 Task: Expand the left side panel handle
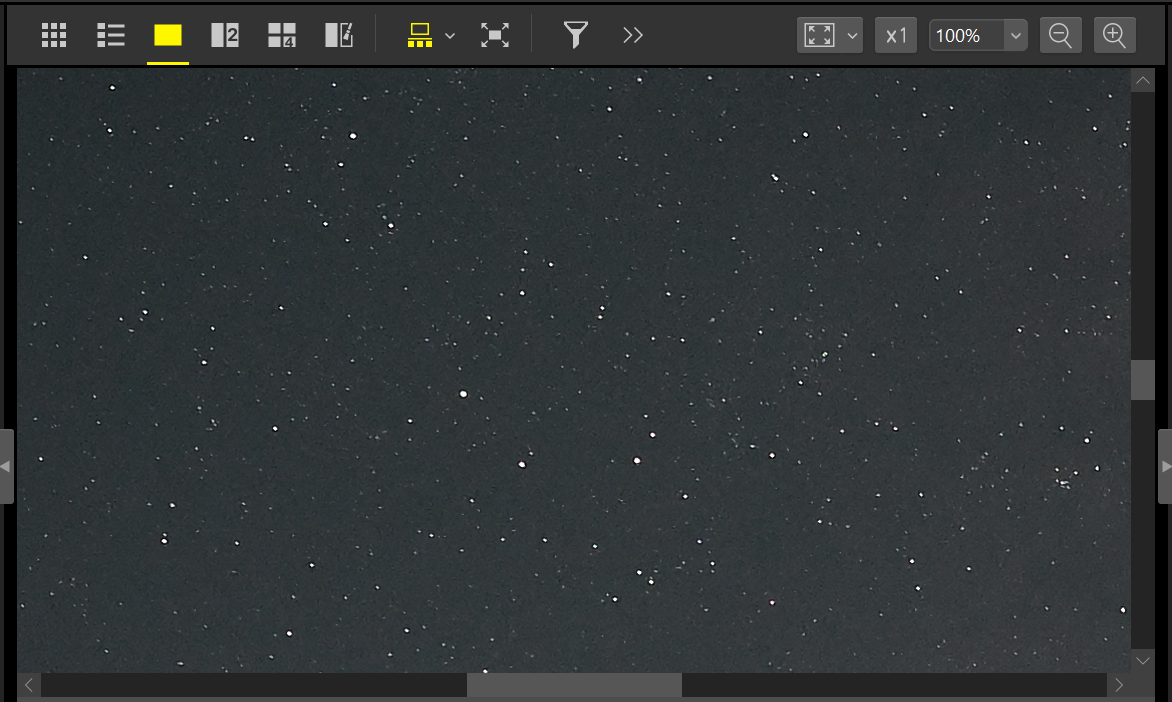coord(6,466)
